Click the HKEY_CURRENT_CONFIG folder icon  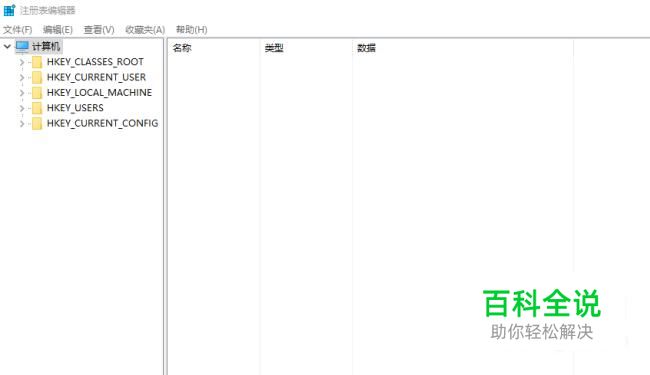tap(37, 123)
